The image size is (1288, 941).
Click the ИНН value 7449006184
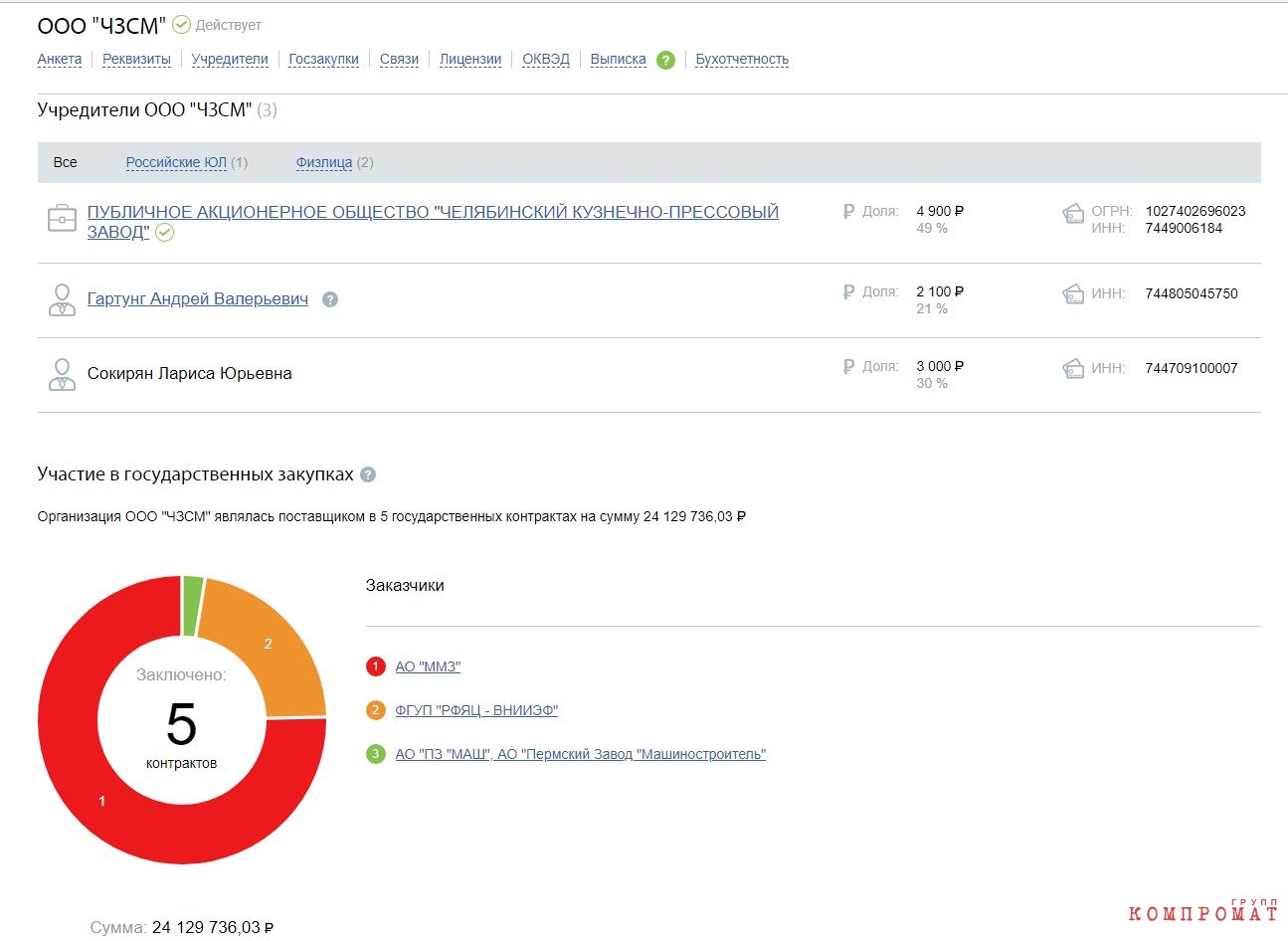coord(1184,228)
